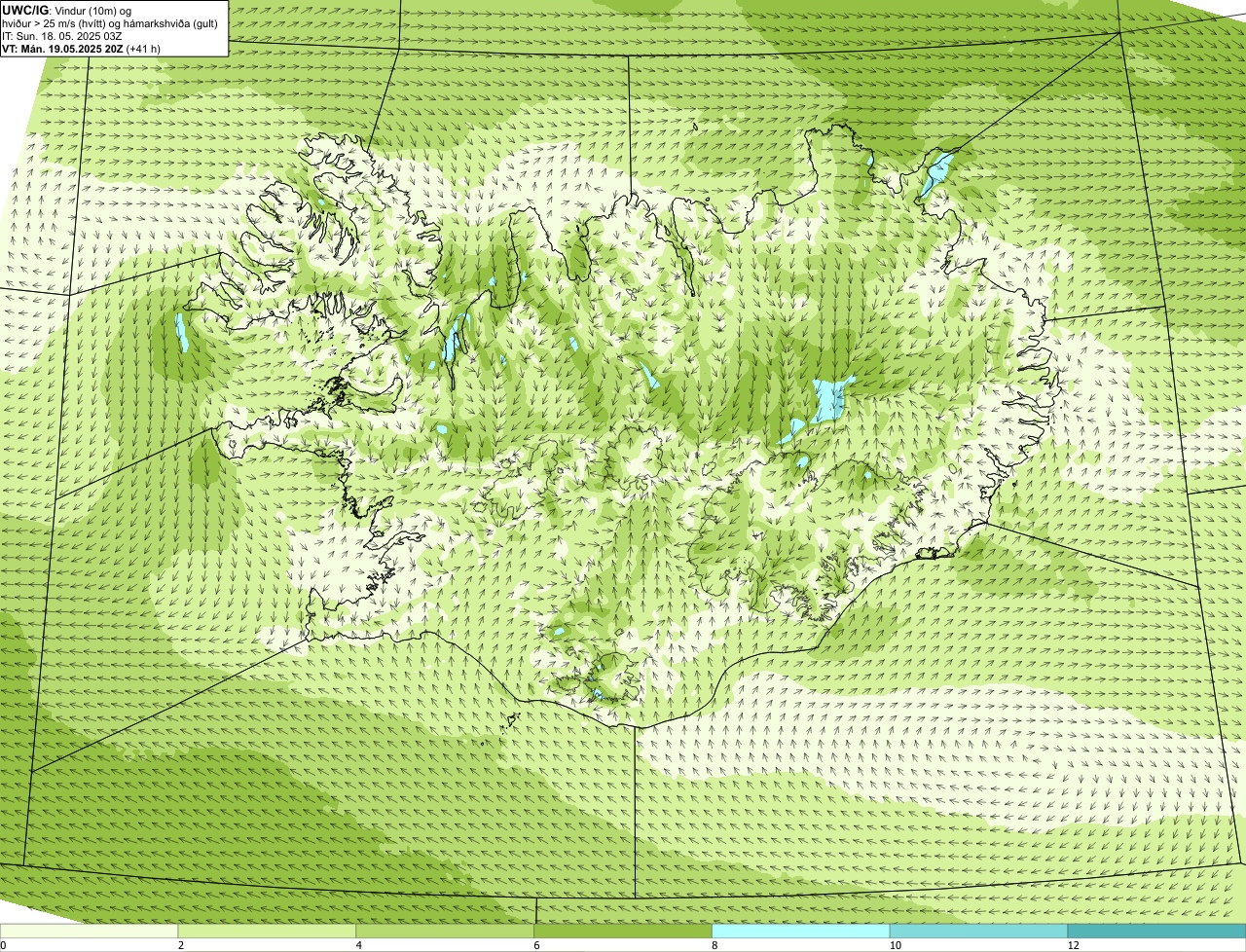
Task: Click the valid time "VT: Mán. 19.05.2025 20Z"
Action: pyautogui.click(x=62, y=49)
